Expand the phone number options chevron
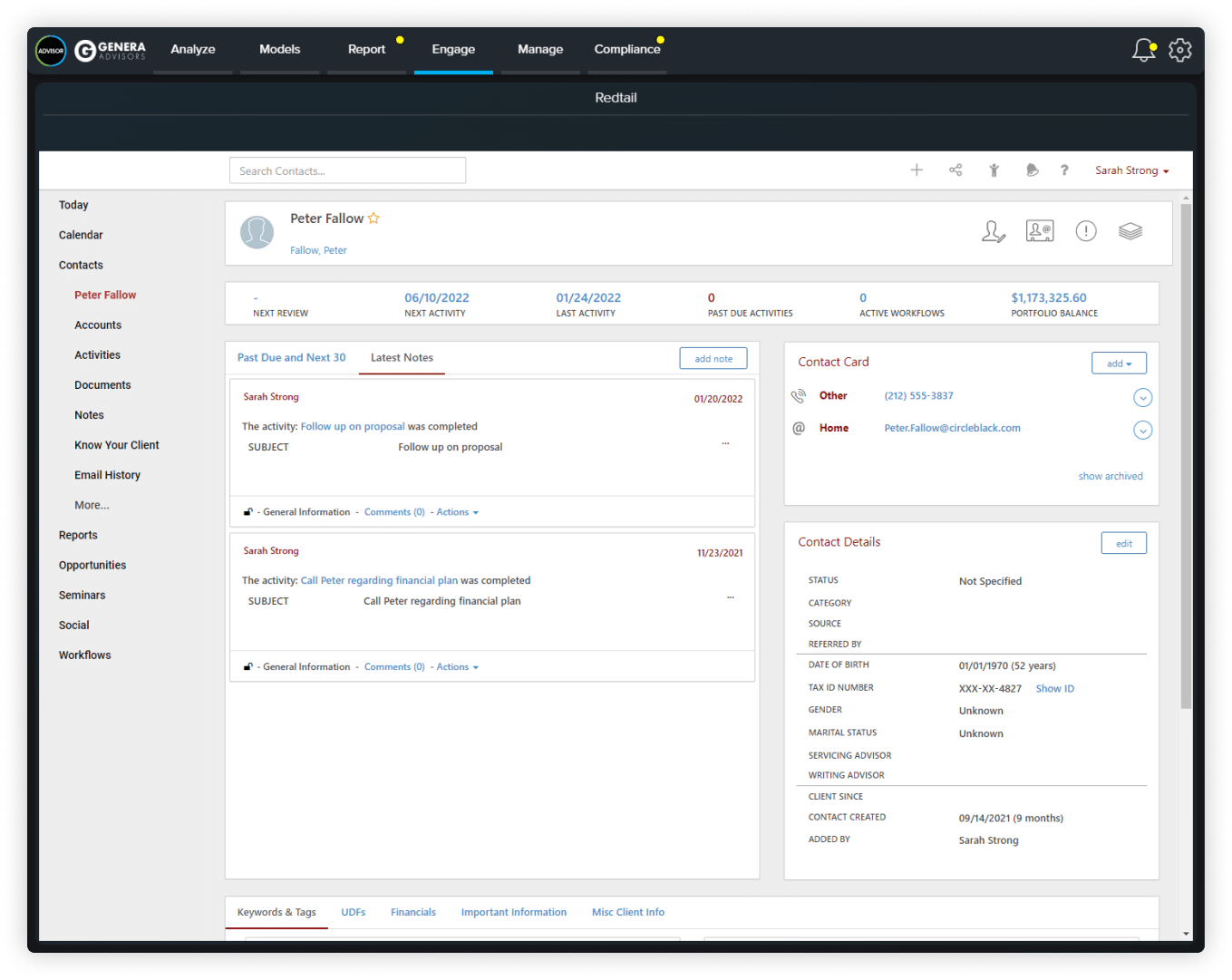This screenshot has height=980, width=1232. (x=1142, y=398)
